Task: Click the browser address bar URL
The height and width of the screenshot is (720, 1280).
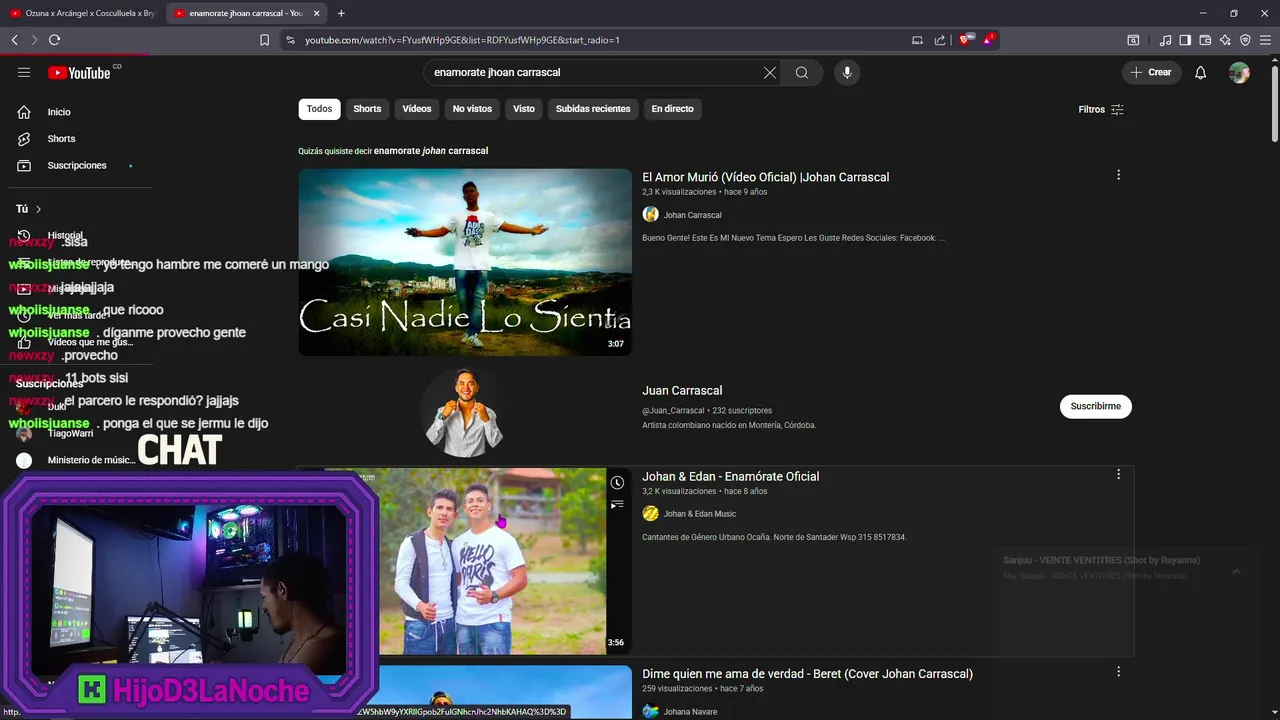Action: point(462,40)
